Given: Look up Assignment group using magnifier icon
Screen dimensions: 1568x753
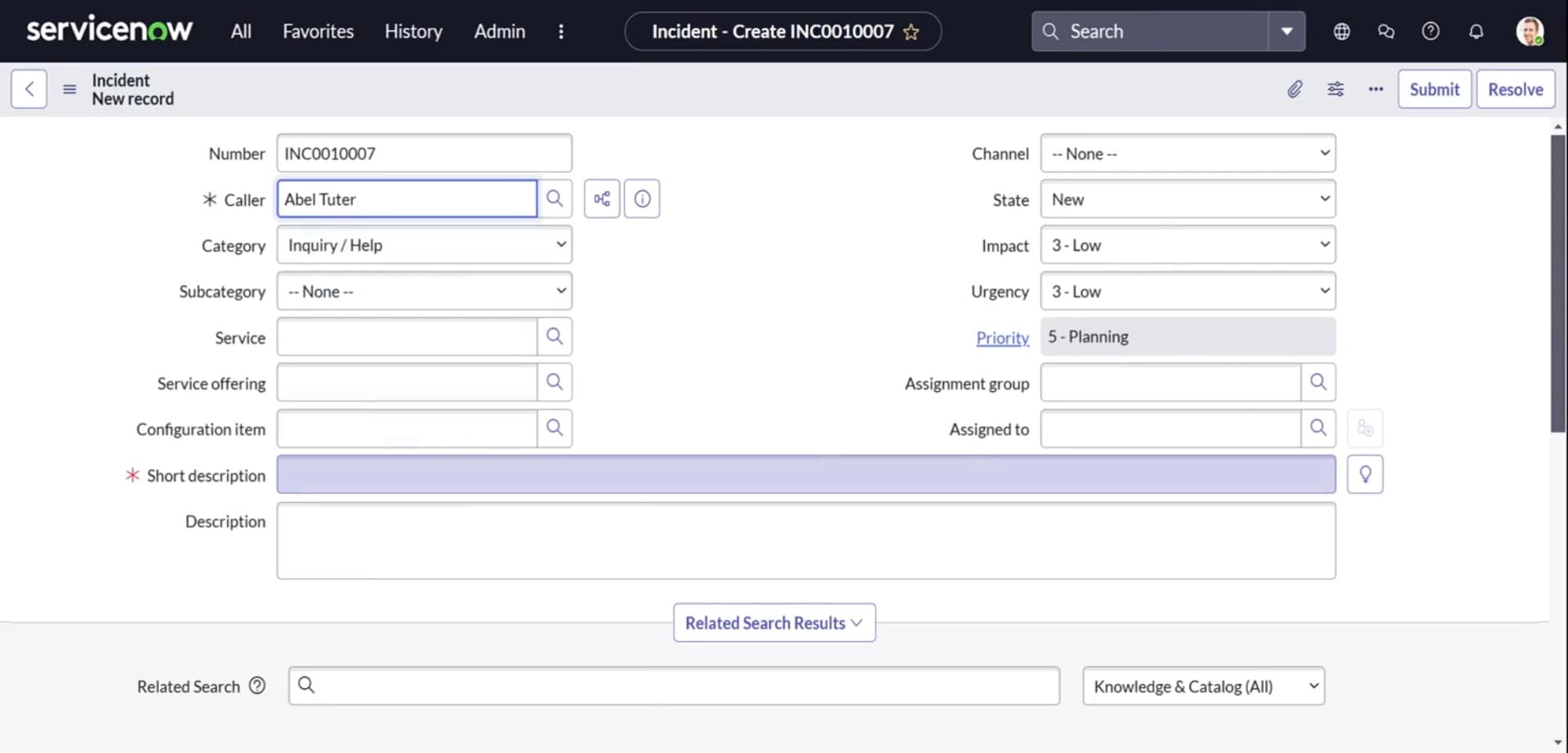Looking at the screenshot, I should click(1318, 382).
